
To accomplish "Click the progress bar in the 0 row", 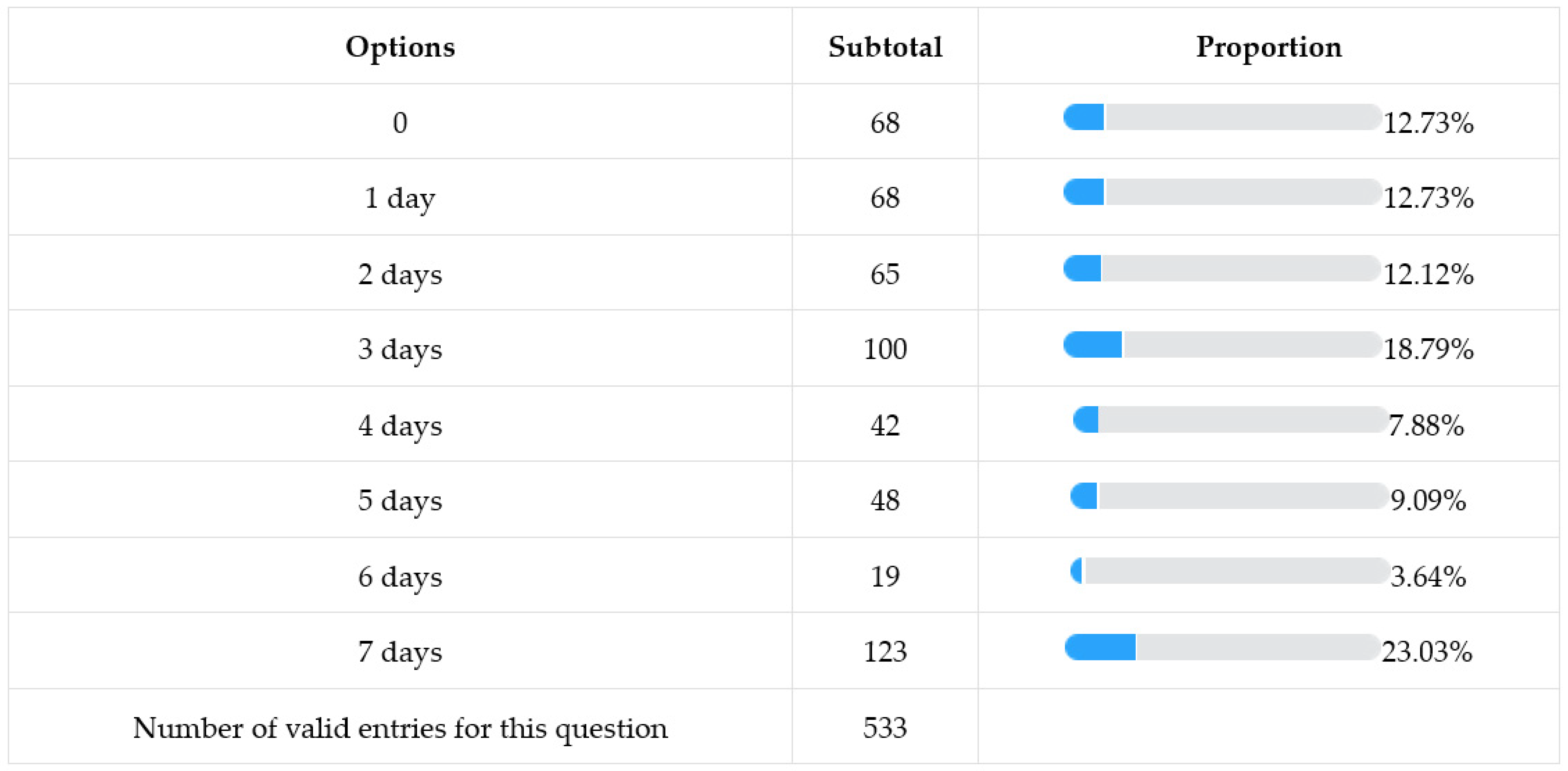I will [1222, 117].
